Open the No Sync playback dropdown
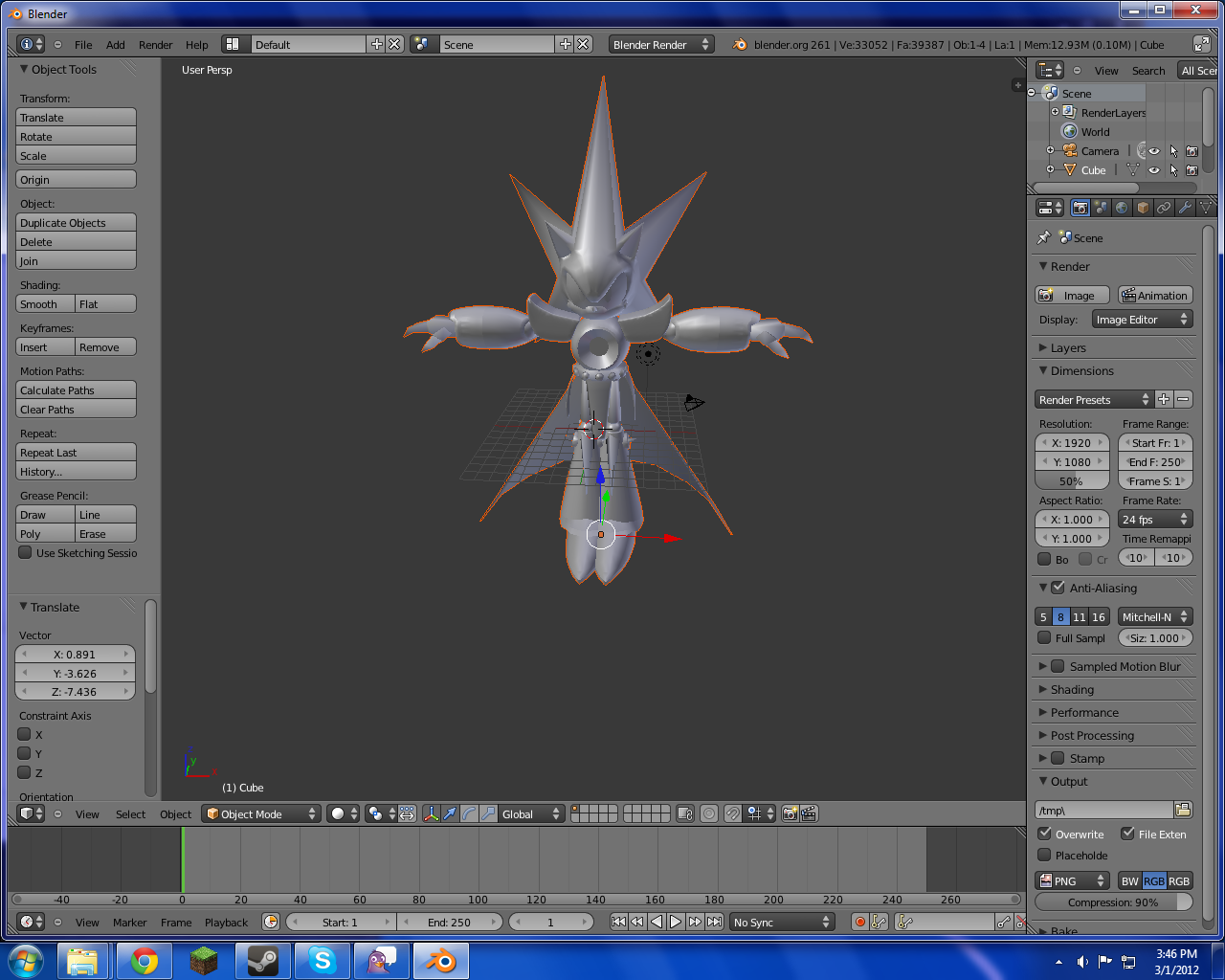This screenshot has width=1225, height=980. [781, 922]
